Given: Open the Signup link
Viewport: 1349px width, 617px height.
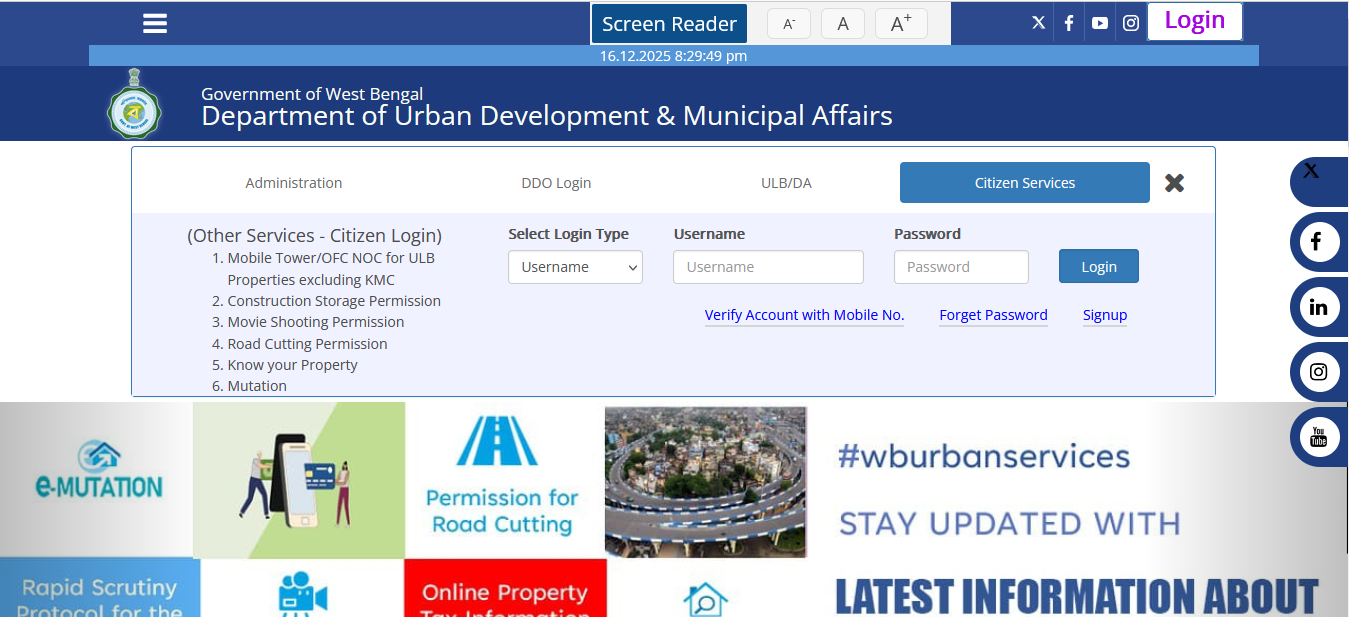Looking at the screenshot, I should 1104,315.
